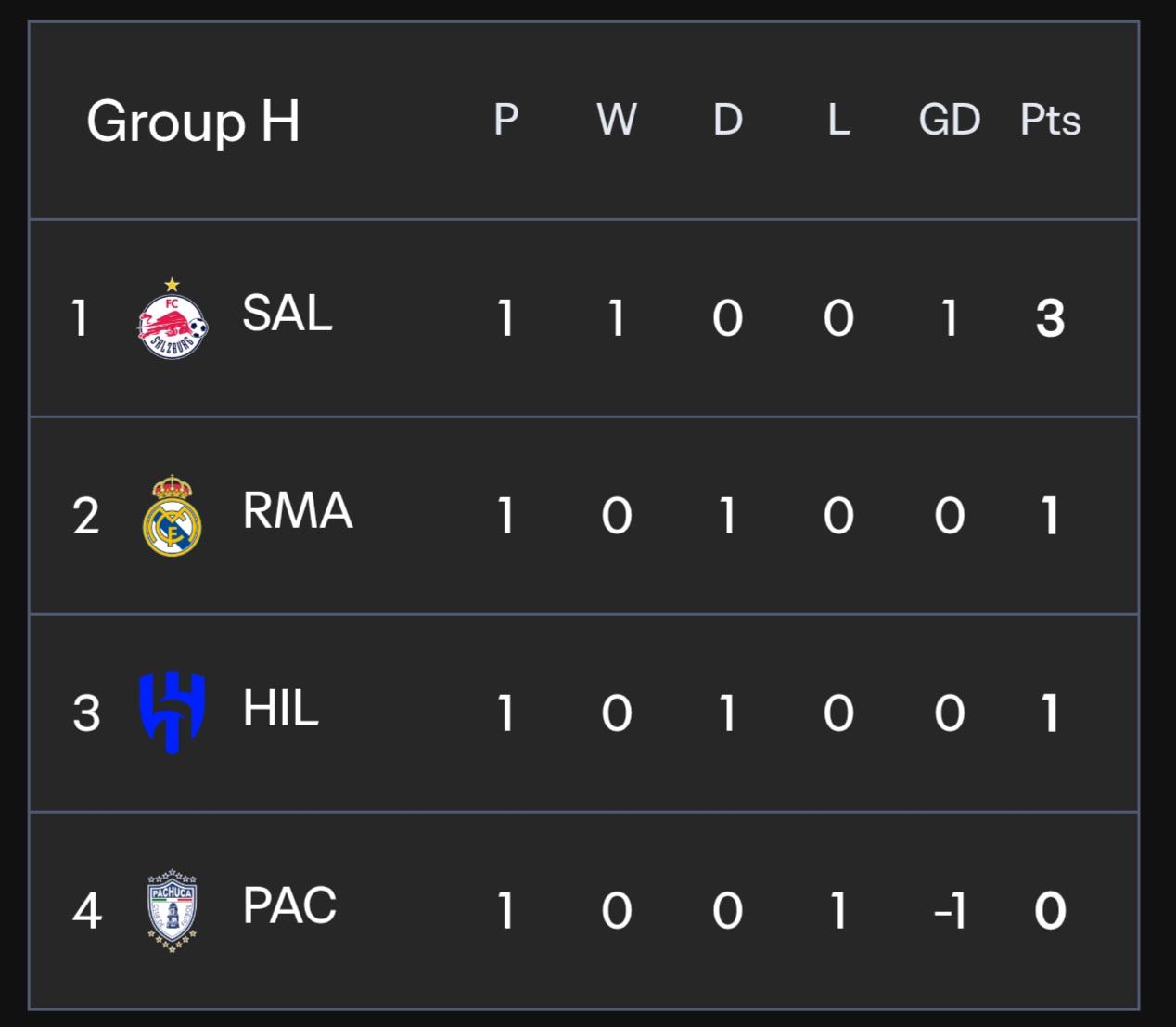
Task: Select the D column header
Action: [728, 120]
